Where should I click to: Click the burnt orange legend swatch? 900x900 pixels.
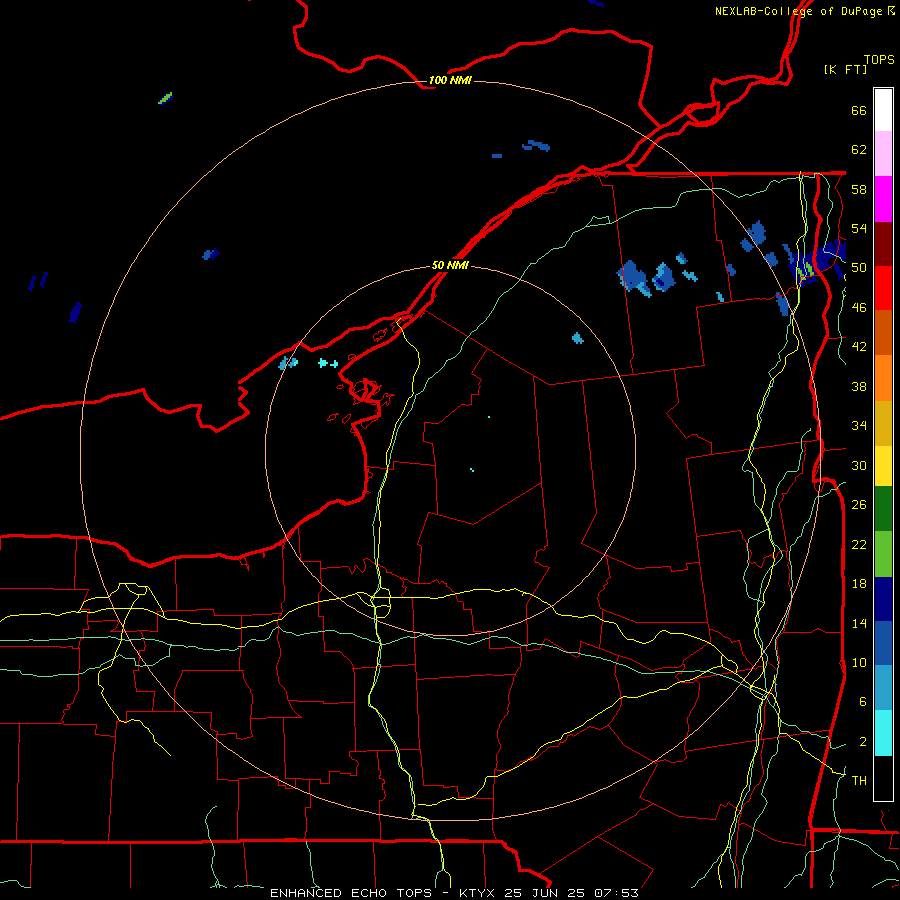pos(883,333)
